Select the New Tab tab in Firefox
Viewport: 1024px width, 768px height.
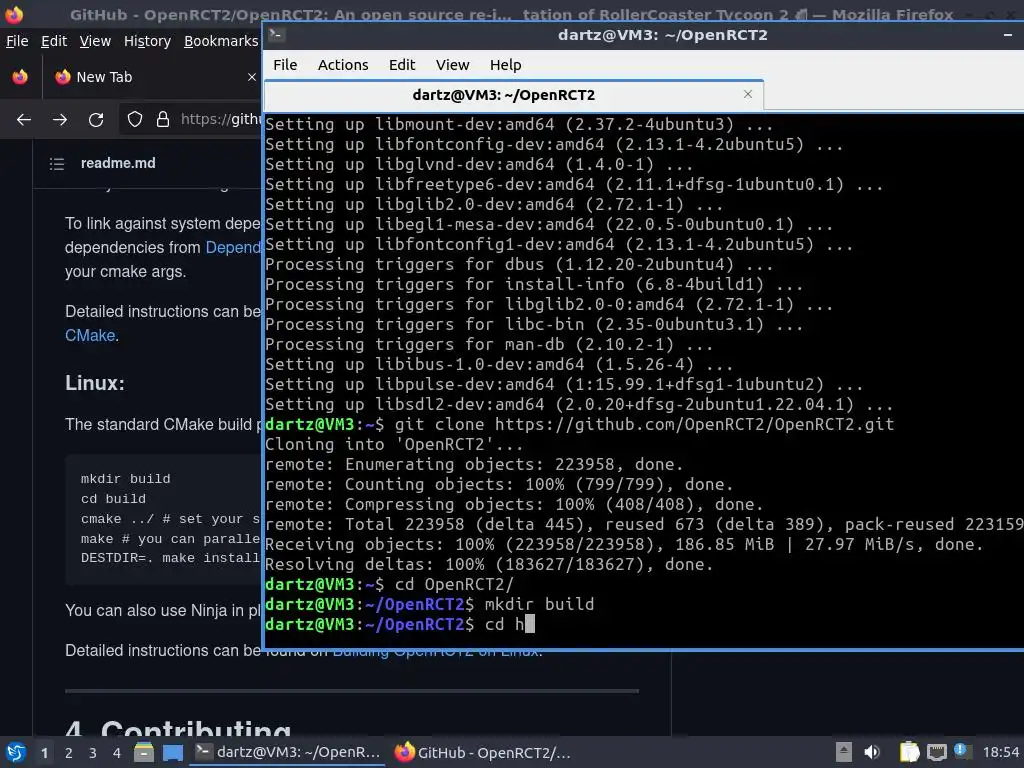click(x=152, y=77)
